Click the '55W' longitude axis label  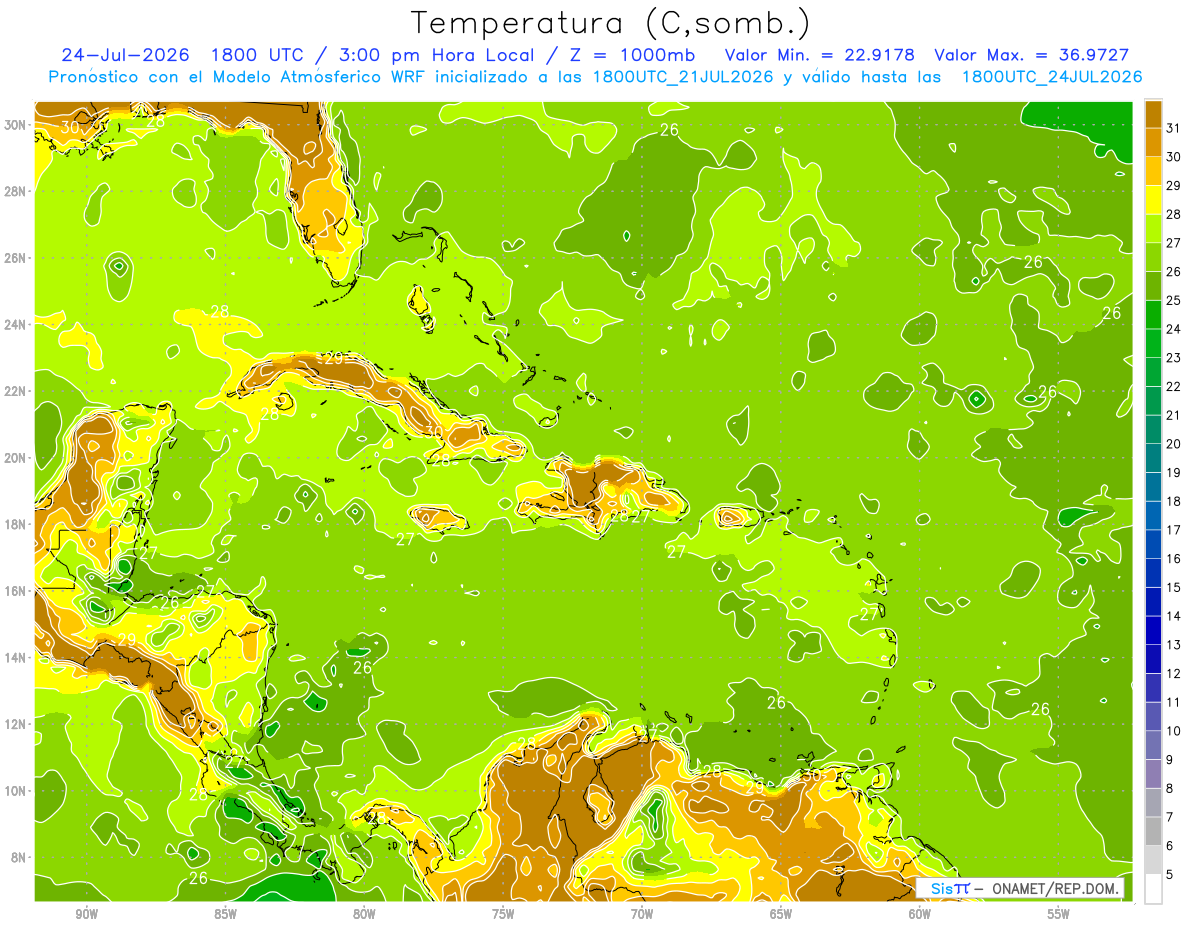pyautogui.click(x=1059, y=914)
